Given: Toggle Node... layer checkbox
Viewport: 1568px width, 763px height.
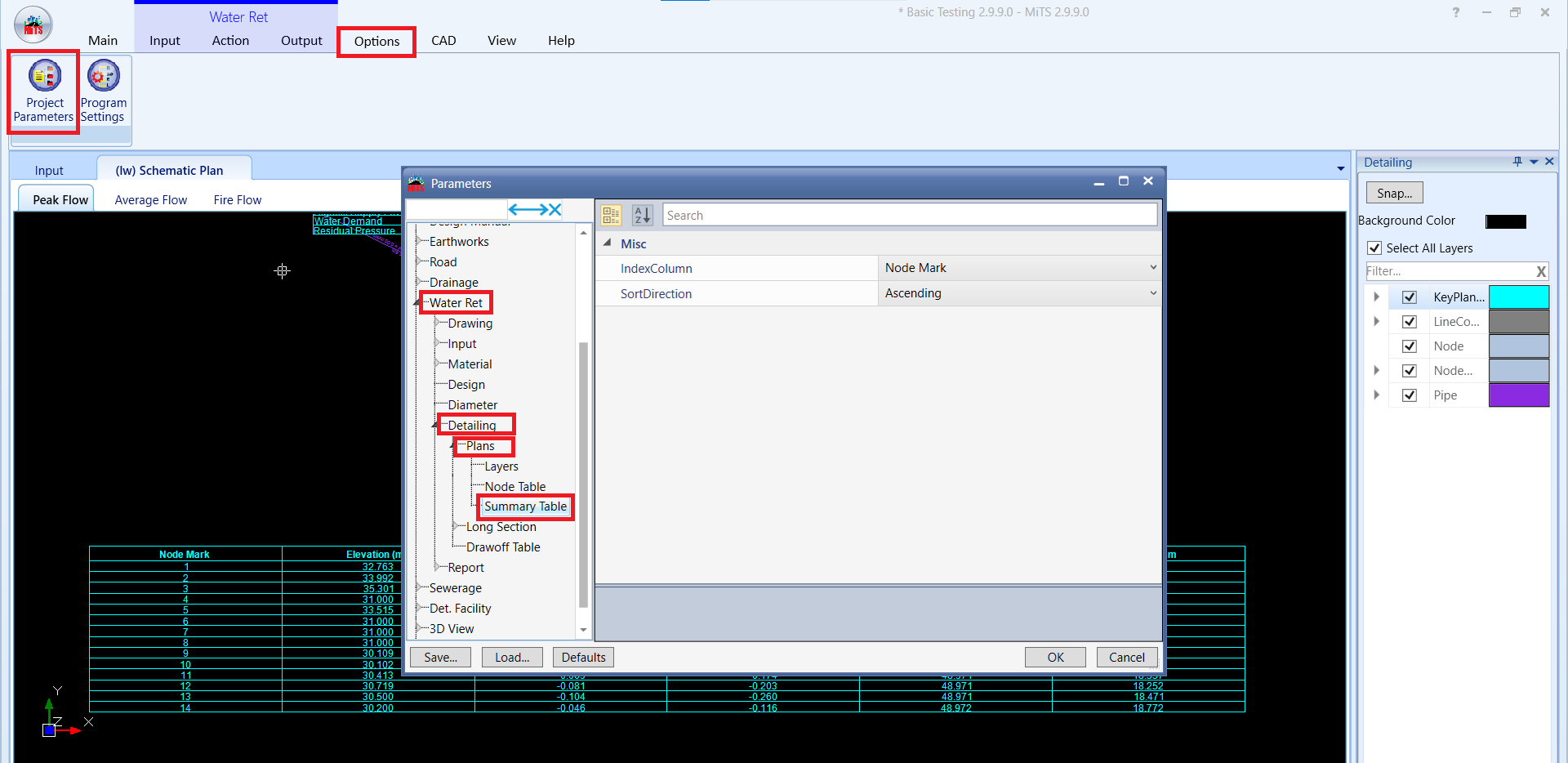Looking at the screenshot, I should 1410,371.
